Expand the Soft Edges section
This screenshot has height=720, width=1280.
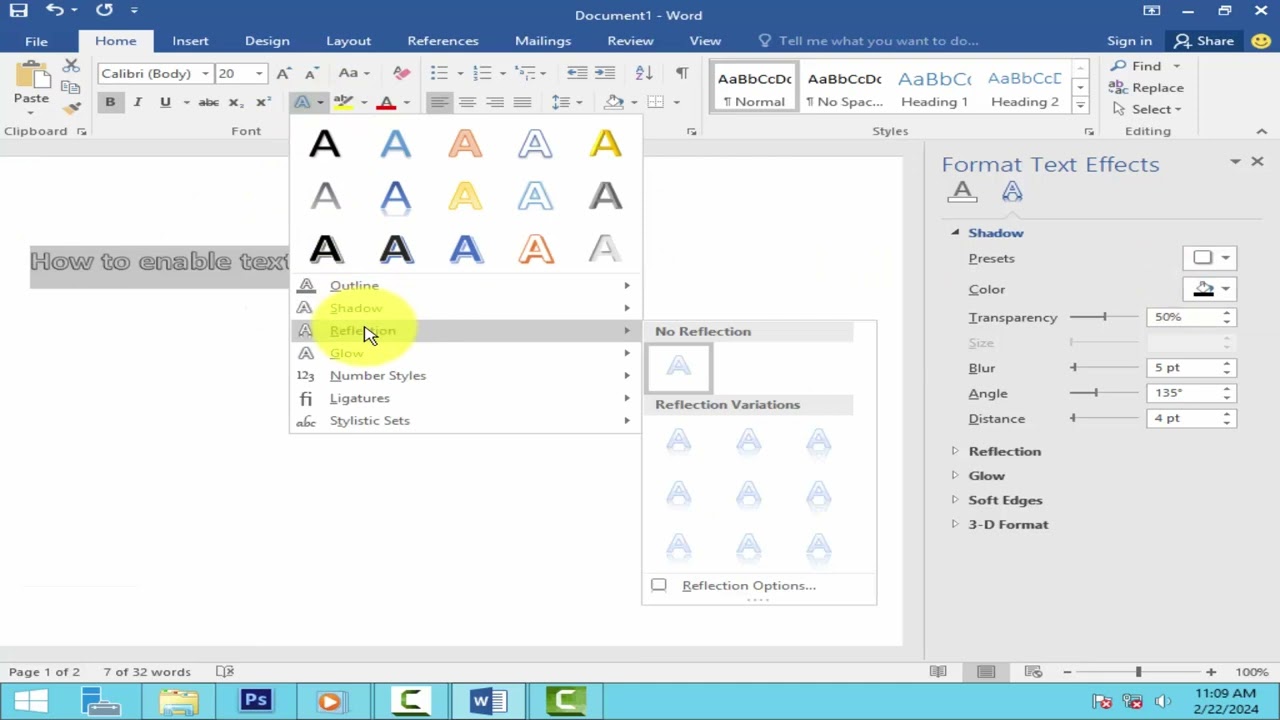(x=955, y=500)
